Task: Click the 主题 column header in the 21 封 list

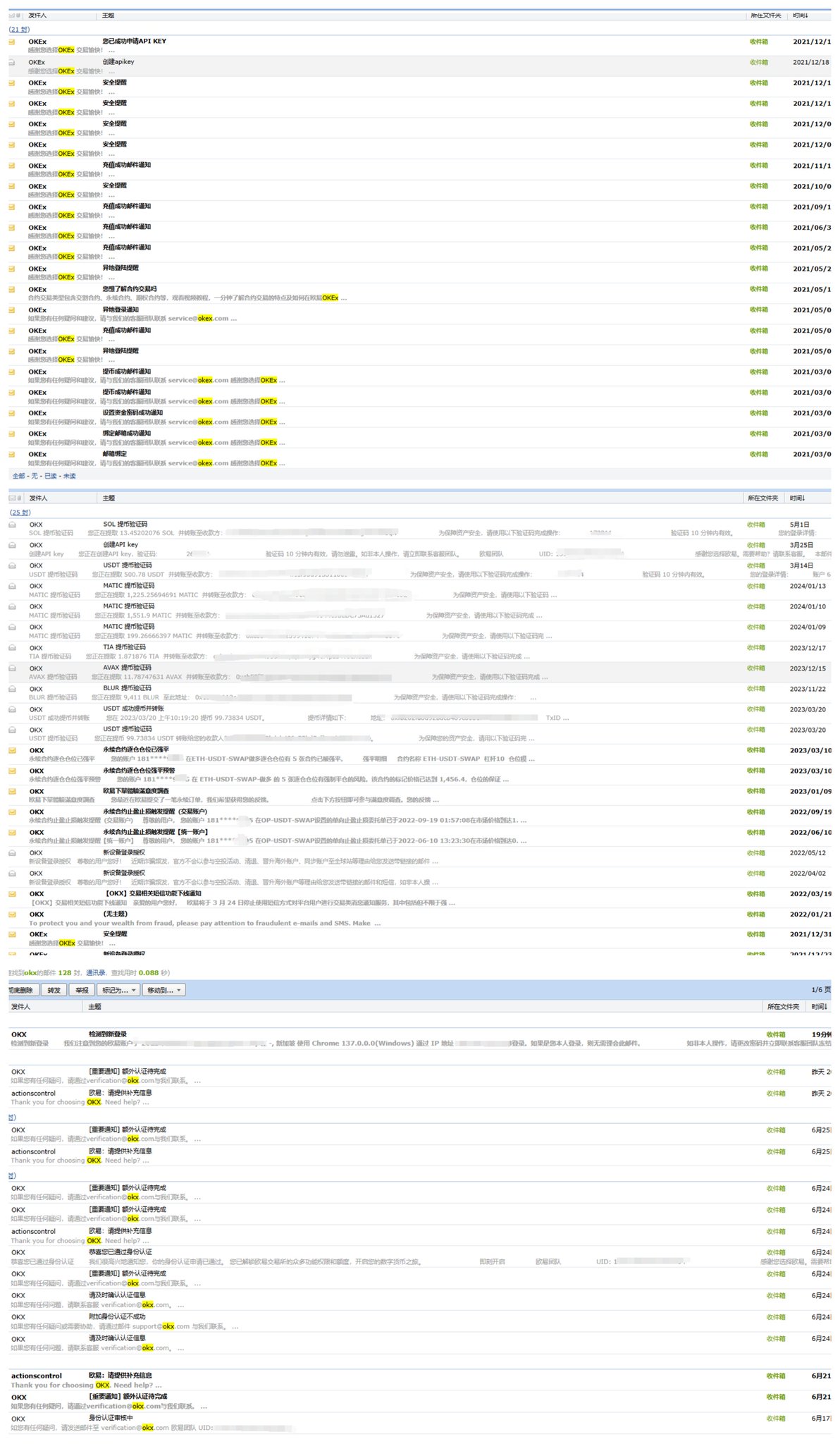Action: coord(109,15)
